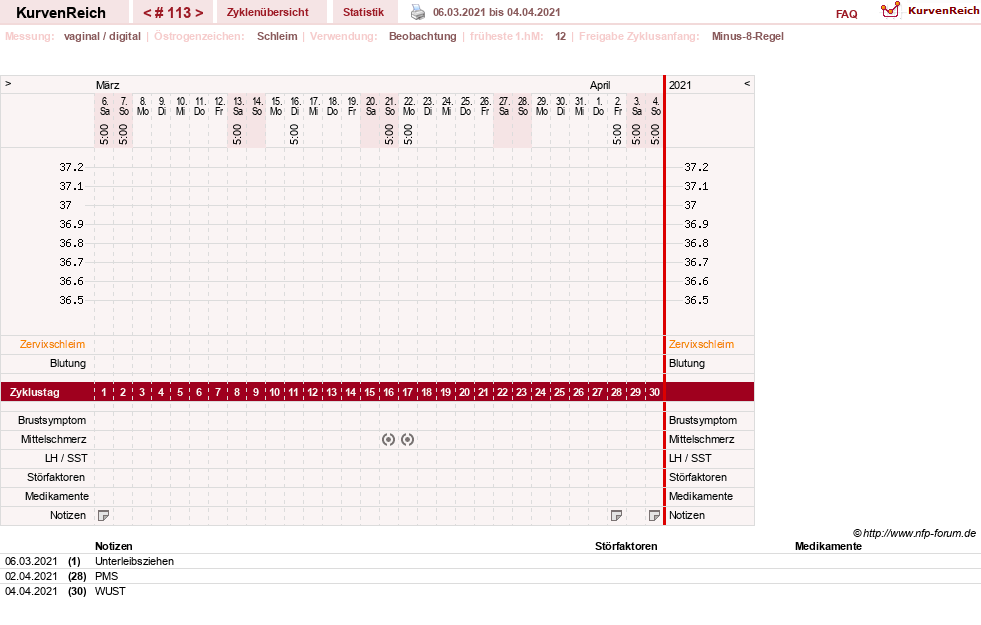Click the KurvenReich title
This screenshot has width=981, height=625.
pos(61,13)
